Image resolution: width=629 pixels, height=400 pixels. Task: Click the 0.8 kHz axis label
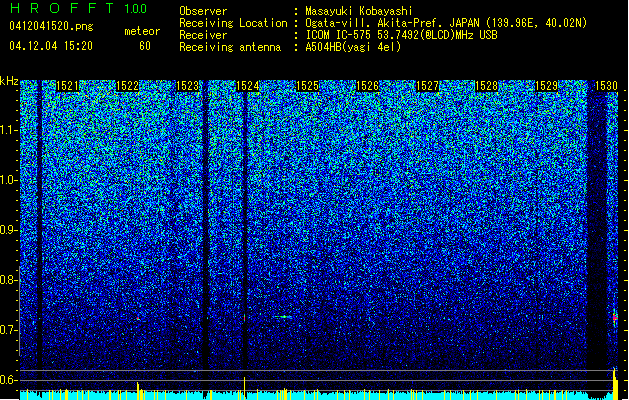point(9,280)
